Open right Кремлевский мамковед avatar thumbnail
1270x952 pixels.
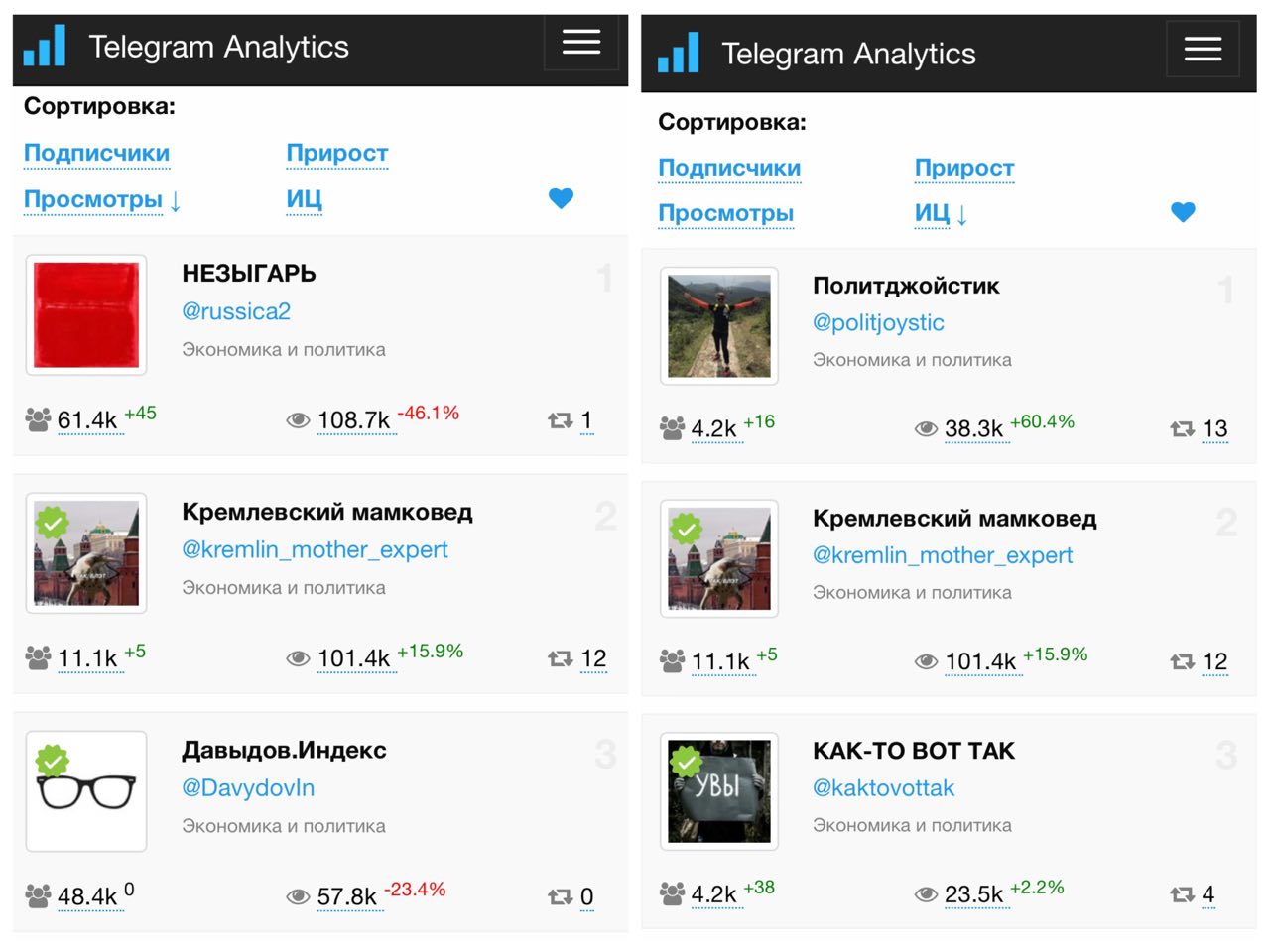(719, 558)
